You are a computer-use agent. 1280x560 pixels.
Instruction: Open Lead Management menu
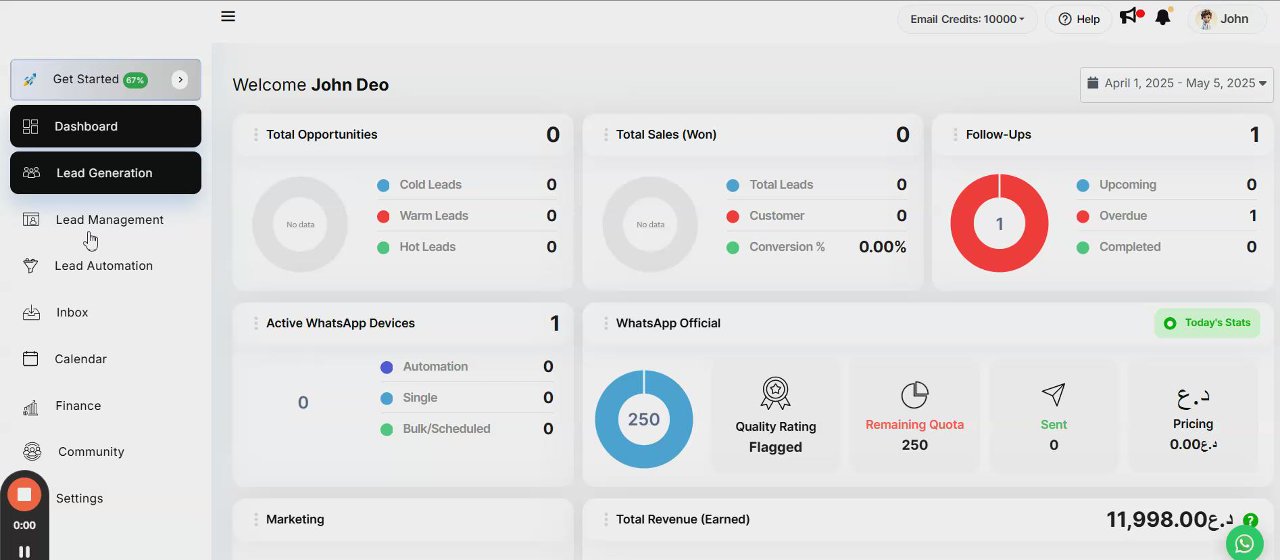click(x=109, y=220)
